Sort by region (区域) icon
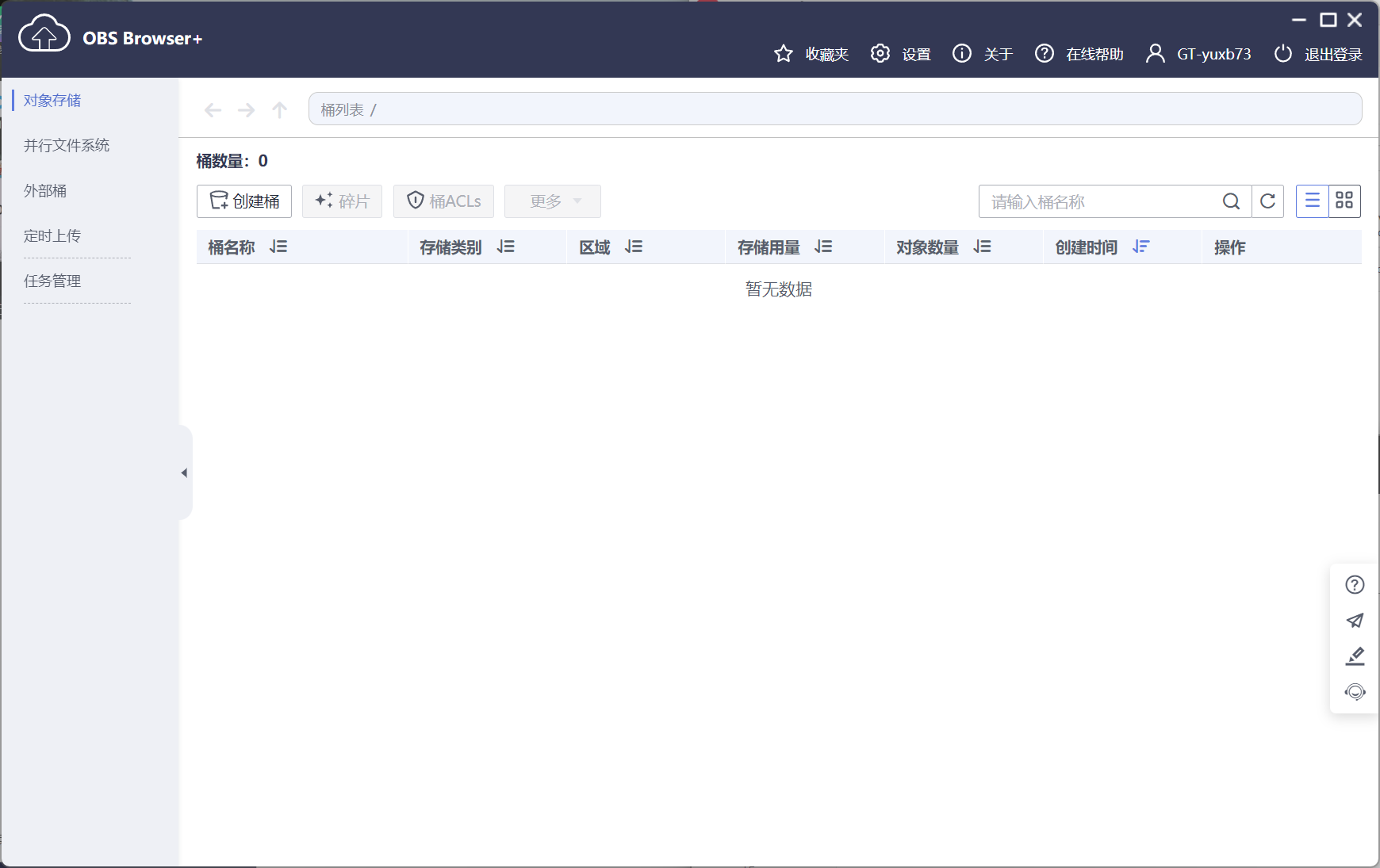1380x868 pixels. (x=634, y=247)
